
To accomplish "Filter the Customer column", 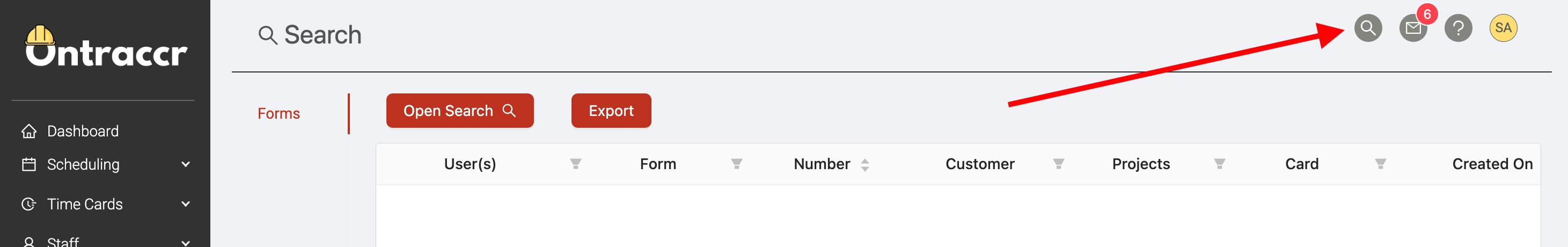I will tap(1059, 164).
